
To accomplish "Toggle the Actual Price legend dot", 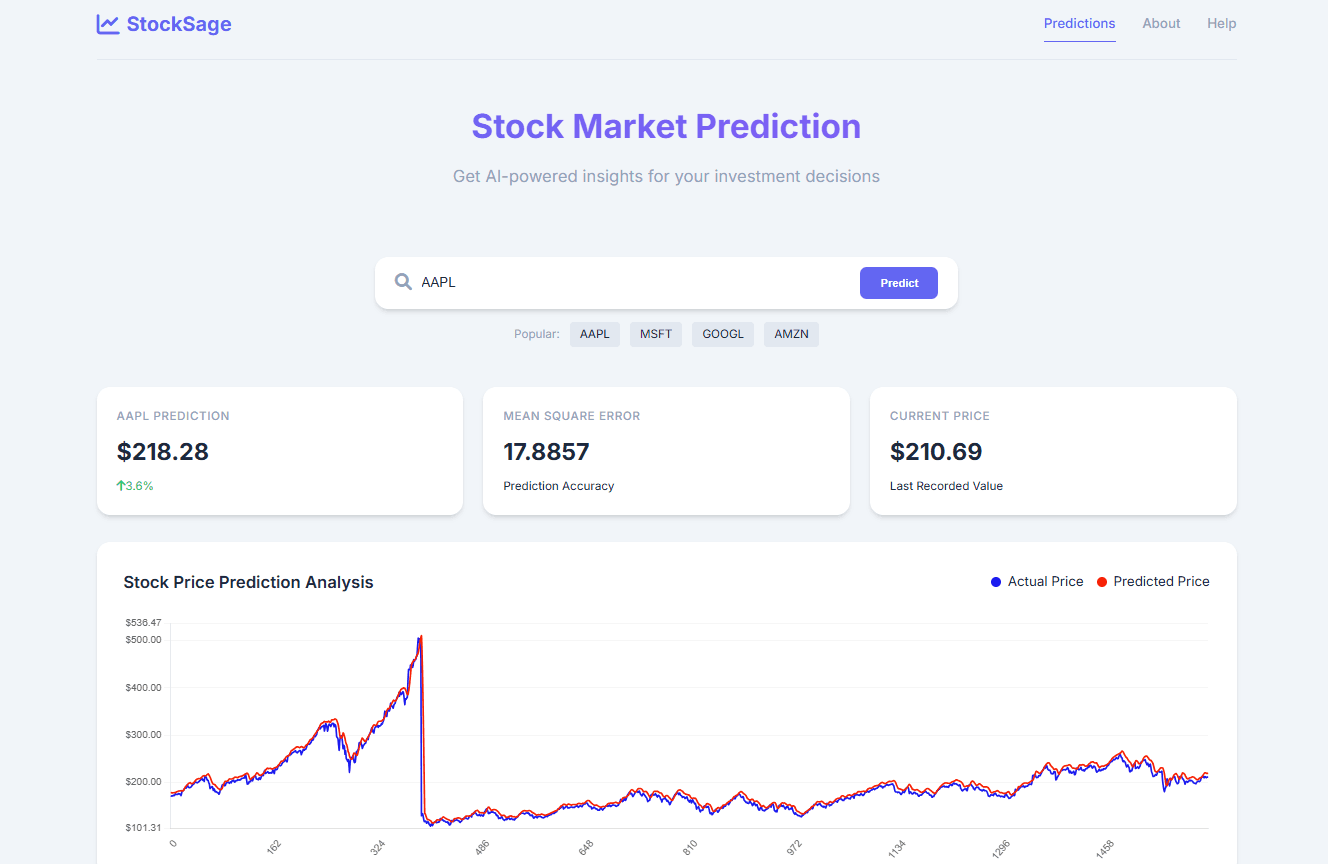I will coord(995,582).
